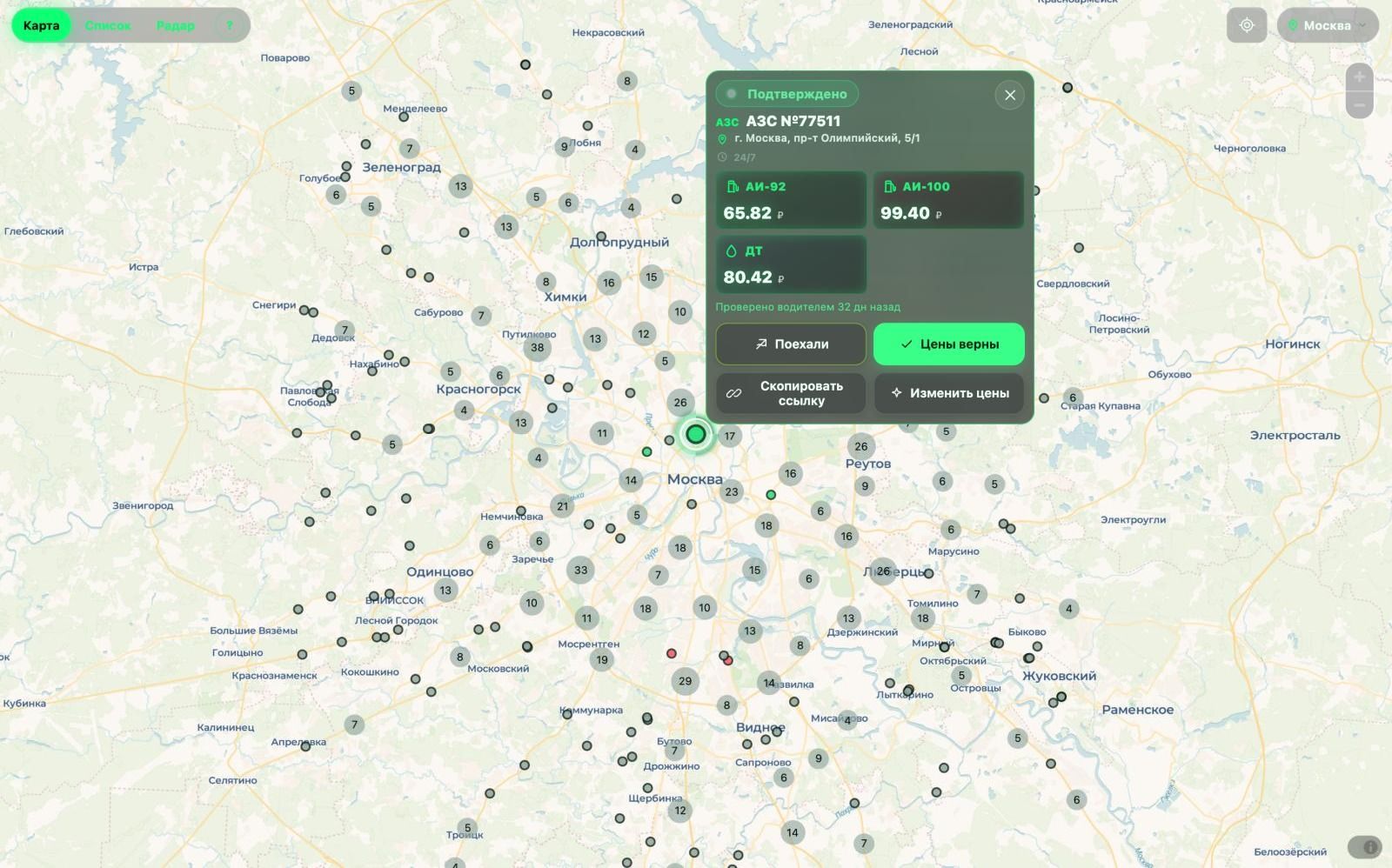Screen dimensions: 1392x868
Task: Open the cluster marker labeled 33
Action: click(x=581, y=571)
